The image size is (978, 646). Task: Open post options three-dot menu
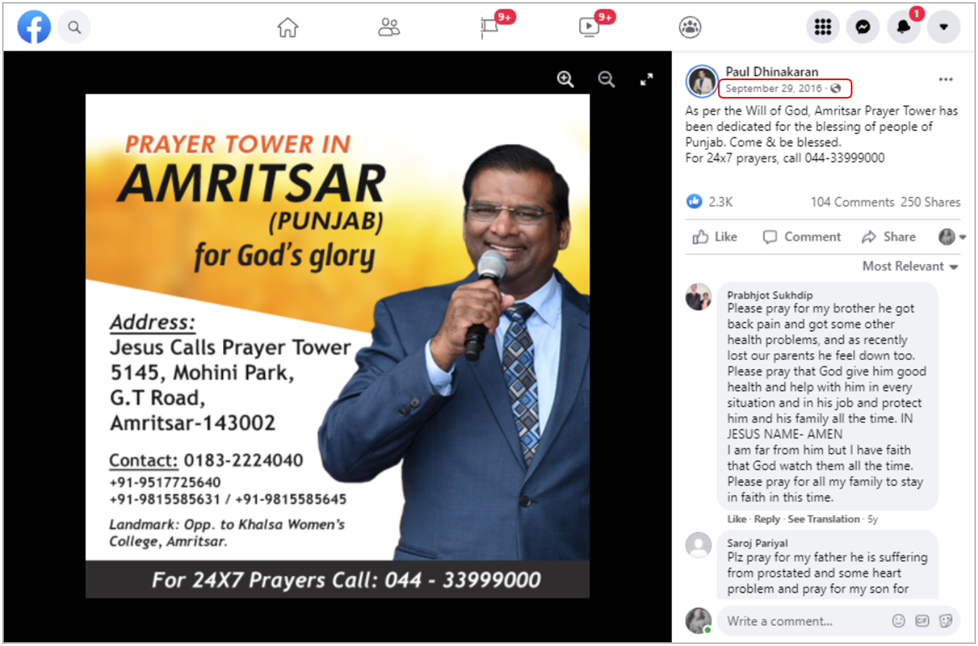point(946,79)
